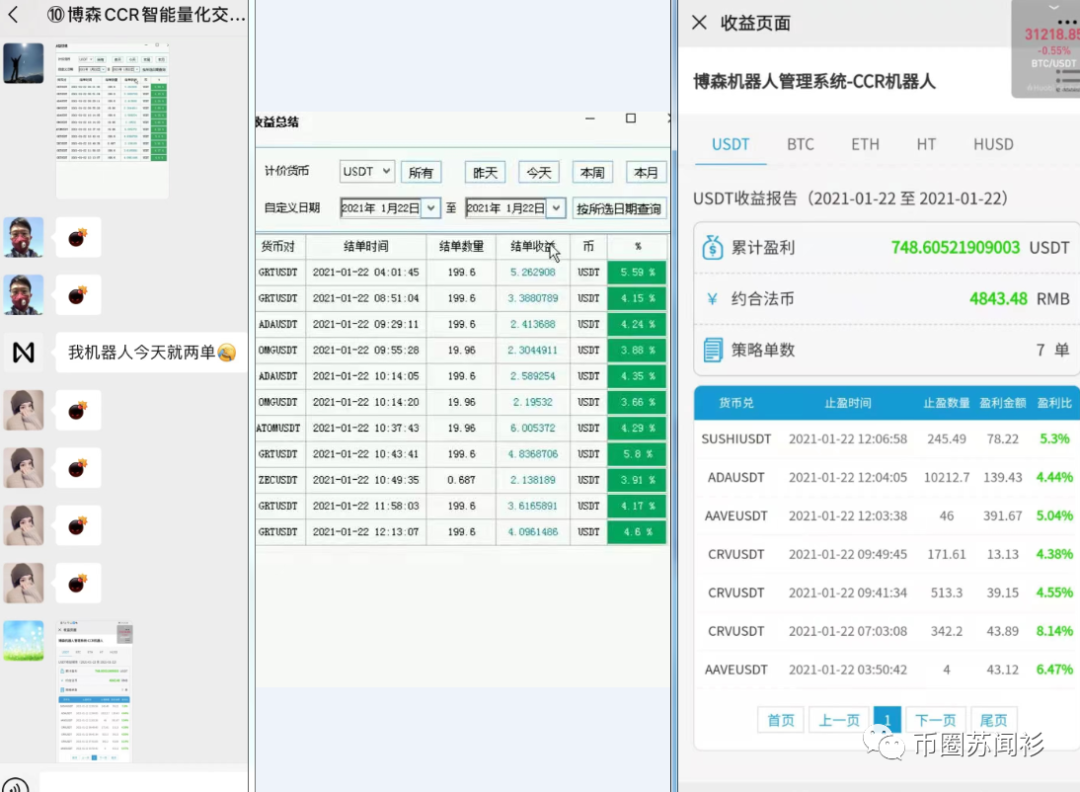Click the masked-face avatar in chat sidebar
Screen dimensions: 1080x792
[x=22, y=237]
